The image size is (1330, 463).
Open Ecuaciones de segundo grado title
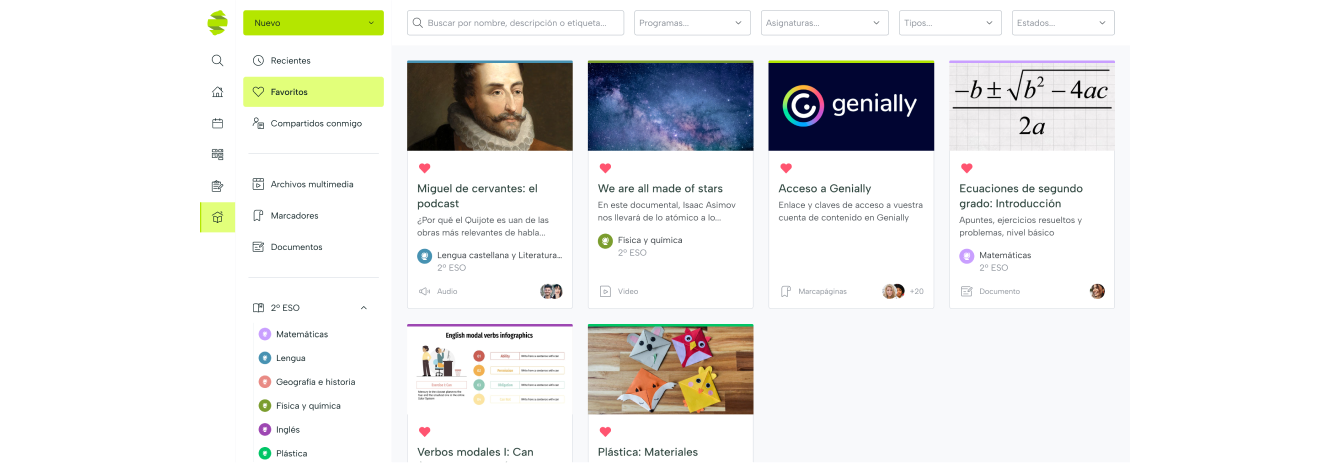pos(1021,195)
